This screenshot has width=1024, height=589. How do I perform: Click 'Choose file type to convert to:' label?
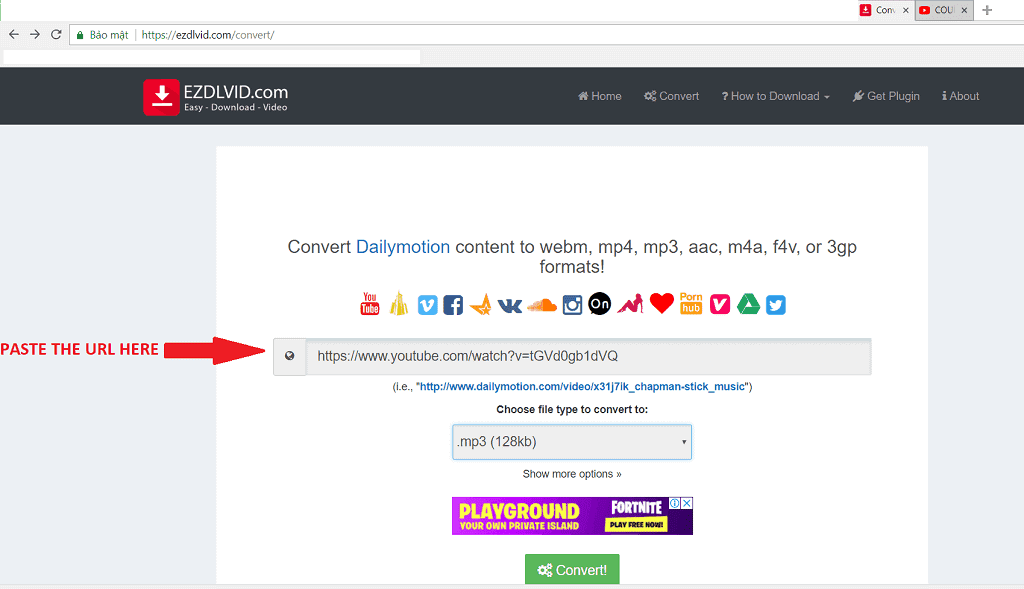point(572,409)
